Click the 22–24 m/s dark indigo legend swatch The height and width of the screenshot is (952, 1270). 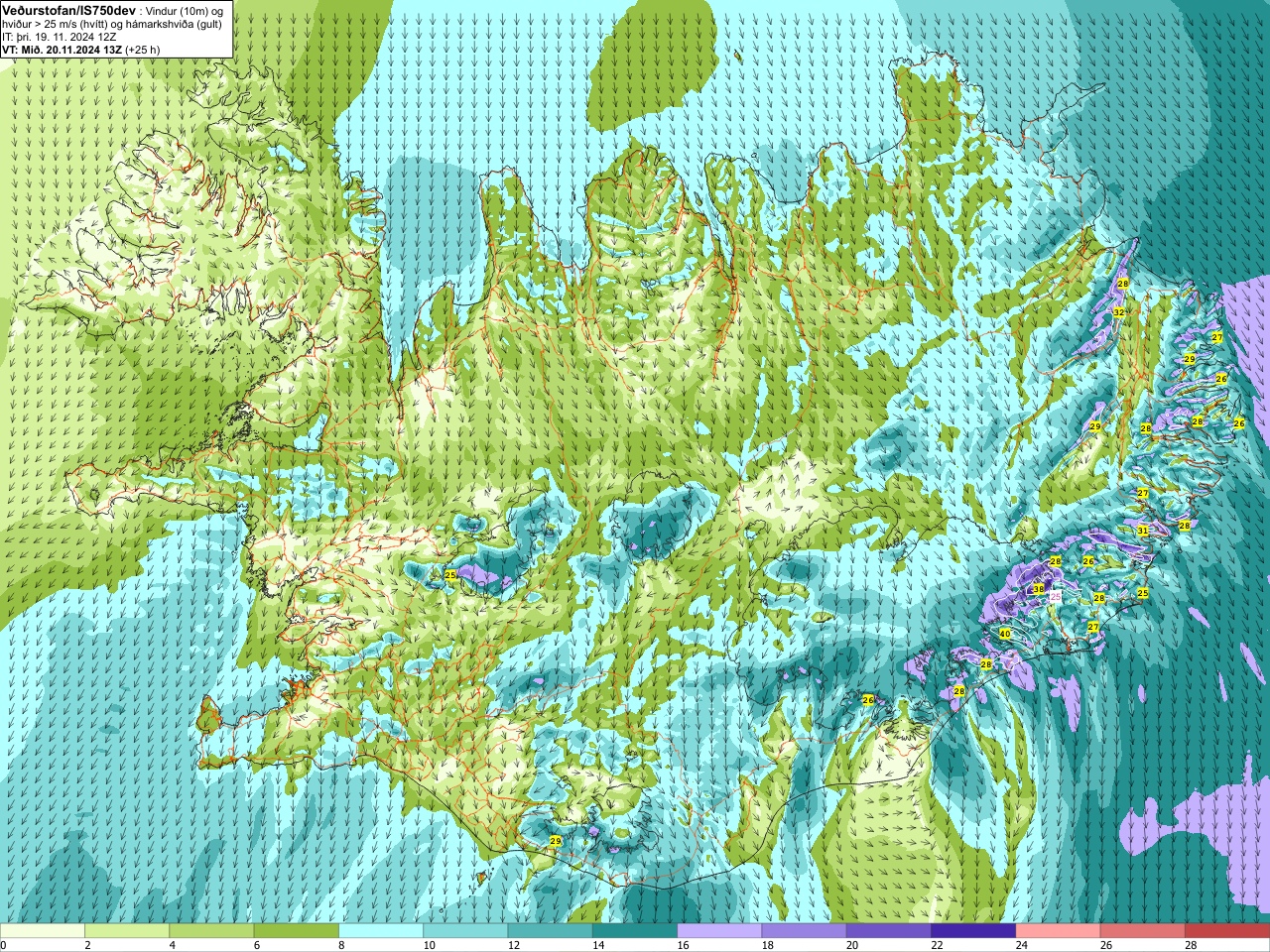pos(973,931)
